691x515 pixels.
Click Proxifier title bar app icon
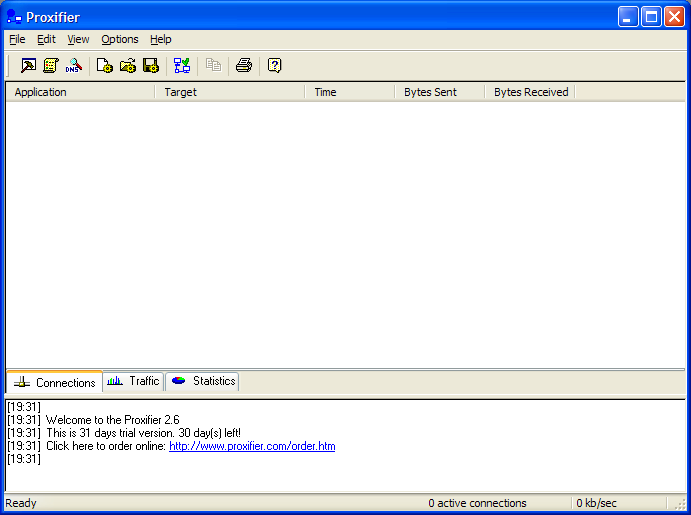pos(14,17)
